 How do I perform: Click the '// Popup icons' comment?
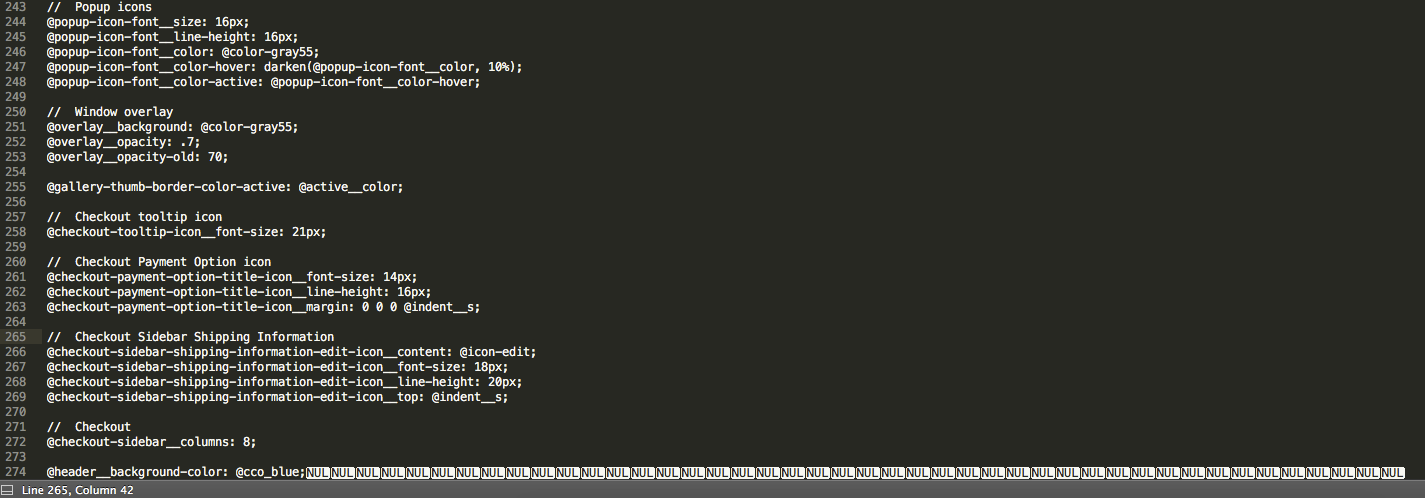click(x=99, y=7)
